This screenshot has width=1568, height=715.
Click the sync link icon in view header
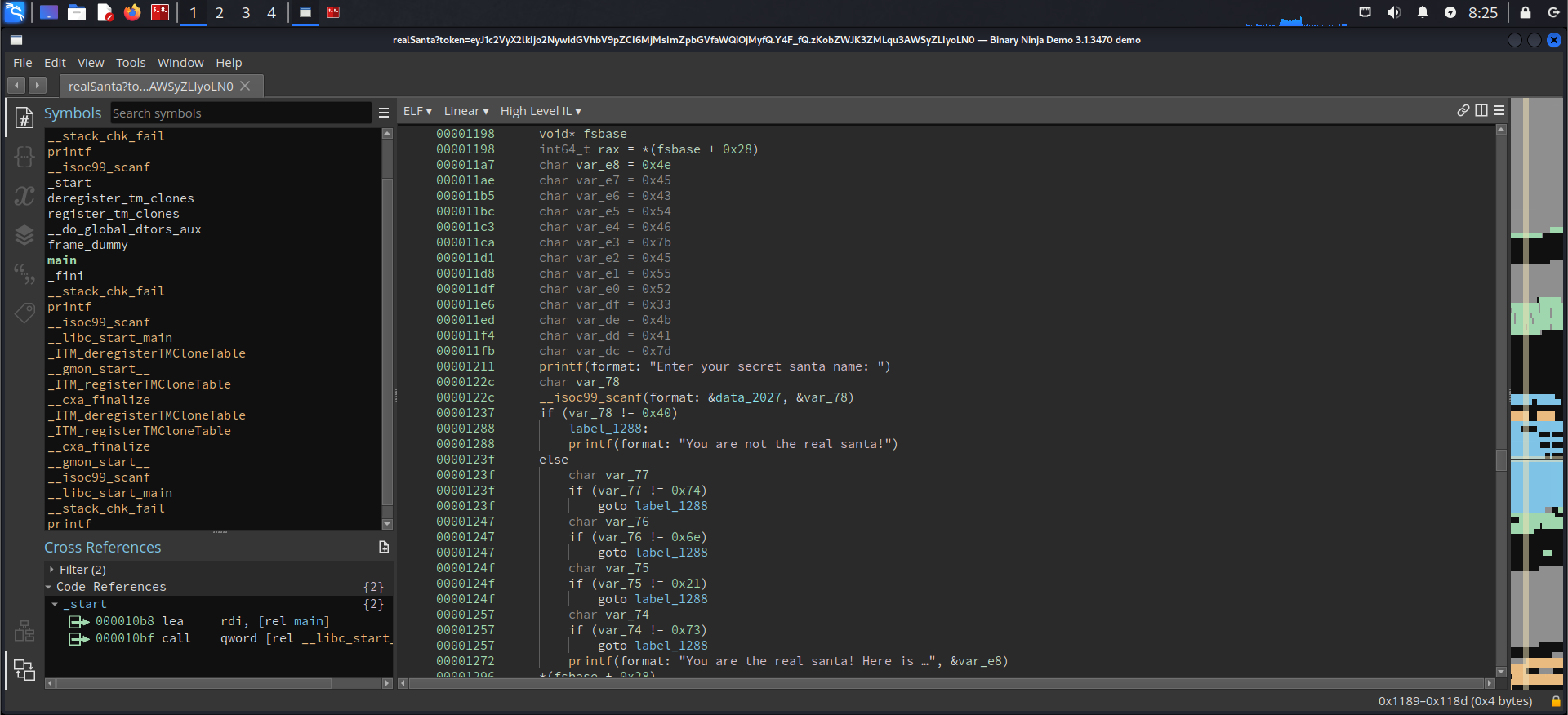click(x=1463, y=110)
